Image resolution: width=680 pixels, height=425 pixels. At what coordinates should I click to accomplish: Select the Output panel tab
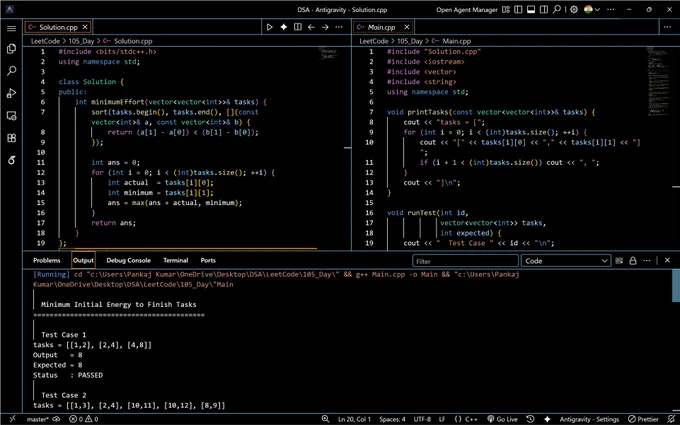click(x=83, y=261)
